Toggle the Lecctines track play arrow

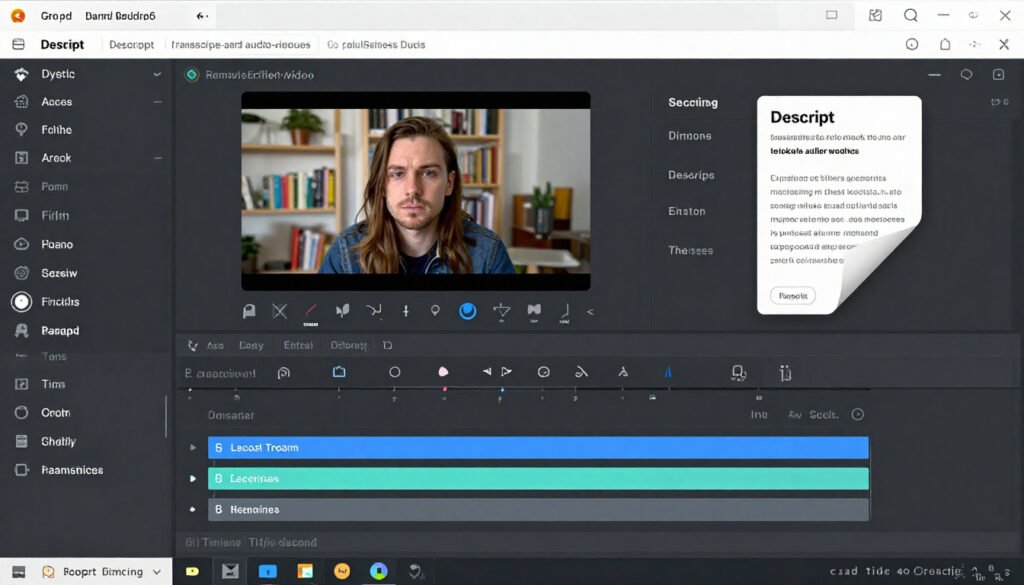pyautogui.click(x=193, y=479)
